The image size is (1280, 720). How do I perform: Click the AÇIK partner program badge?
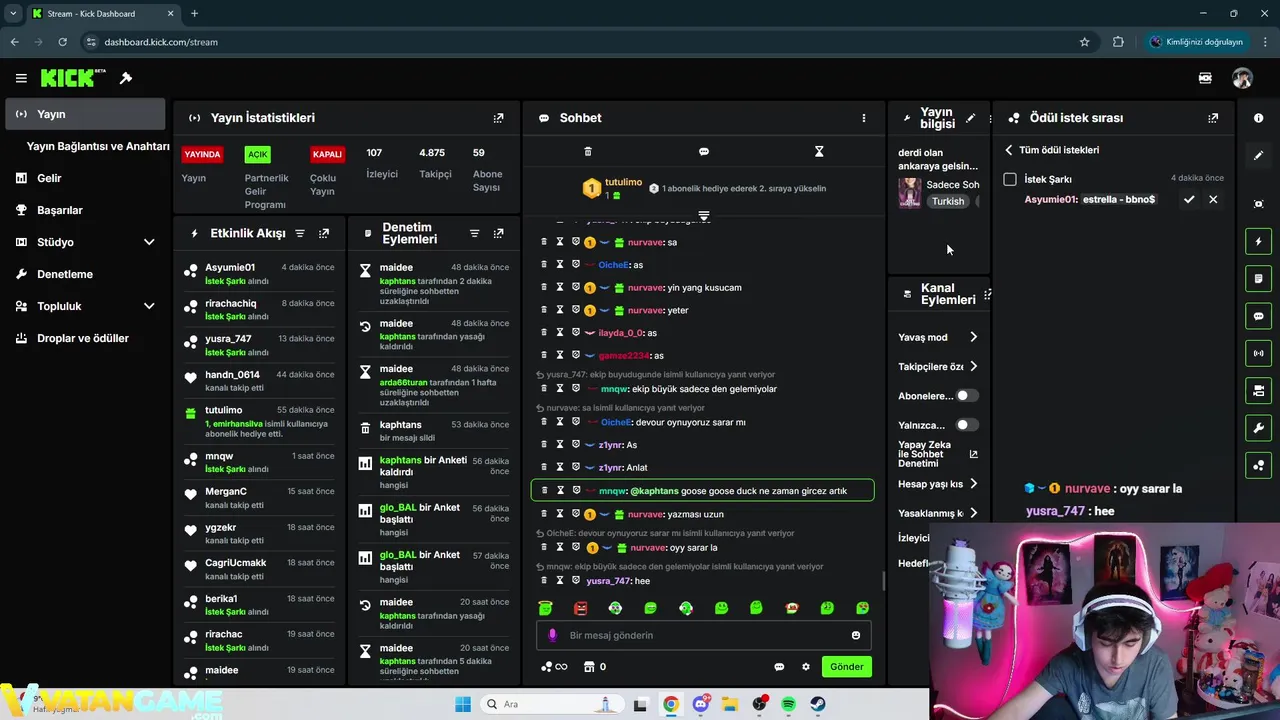tap(258, 154)
